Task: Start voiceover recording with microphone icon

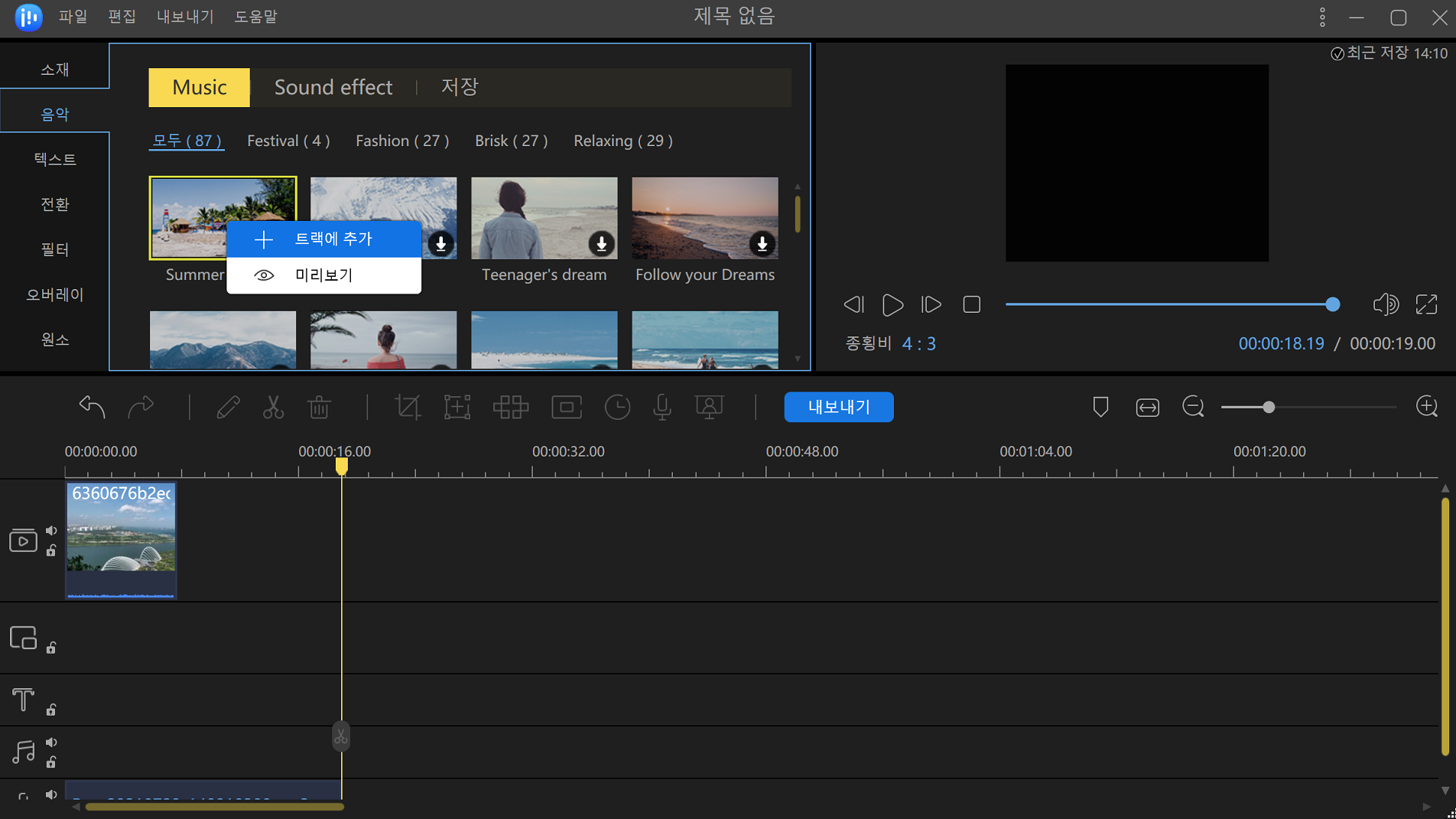Action: (662, 407)
